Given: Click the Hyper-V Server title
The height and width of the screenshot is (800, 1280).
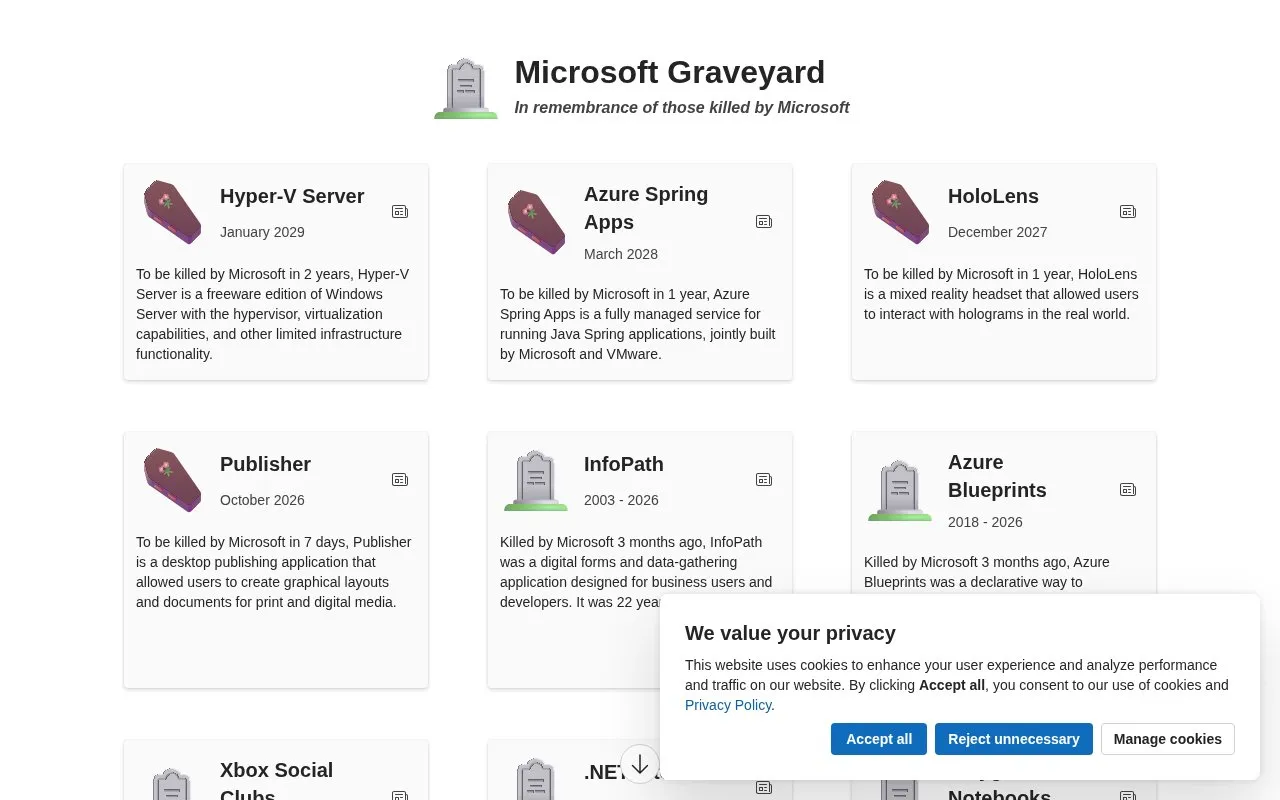Looking at the screenshot, I should pos(292,196).
